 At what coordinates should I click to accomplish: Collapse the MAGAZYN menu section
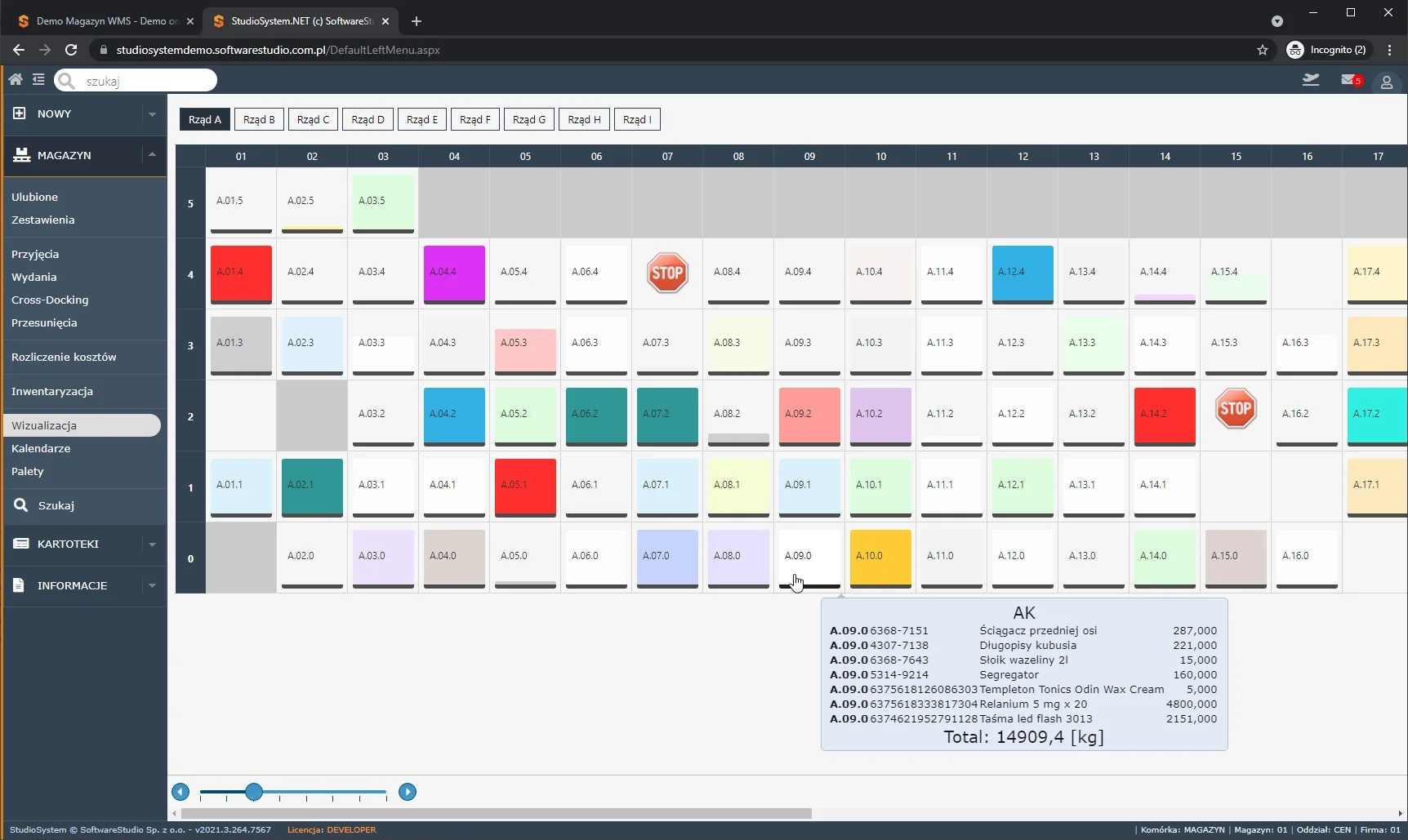coord(152,155)
